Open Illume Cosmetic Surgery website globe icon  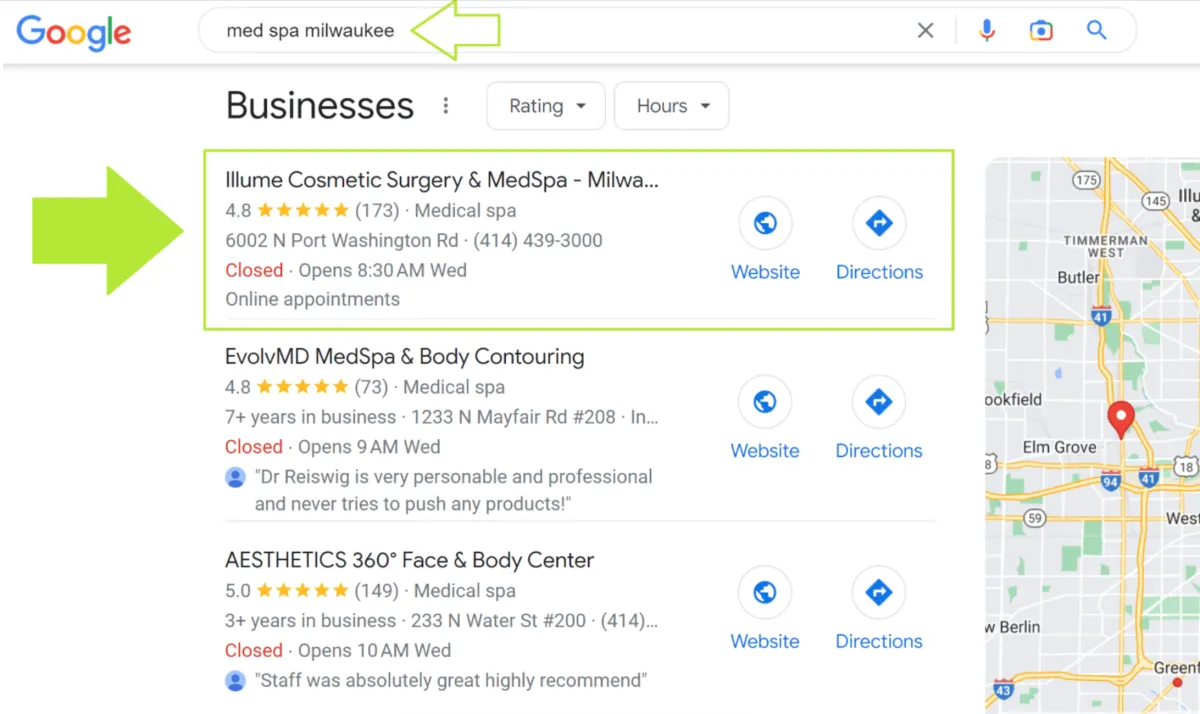point(765,223)
